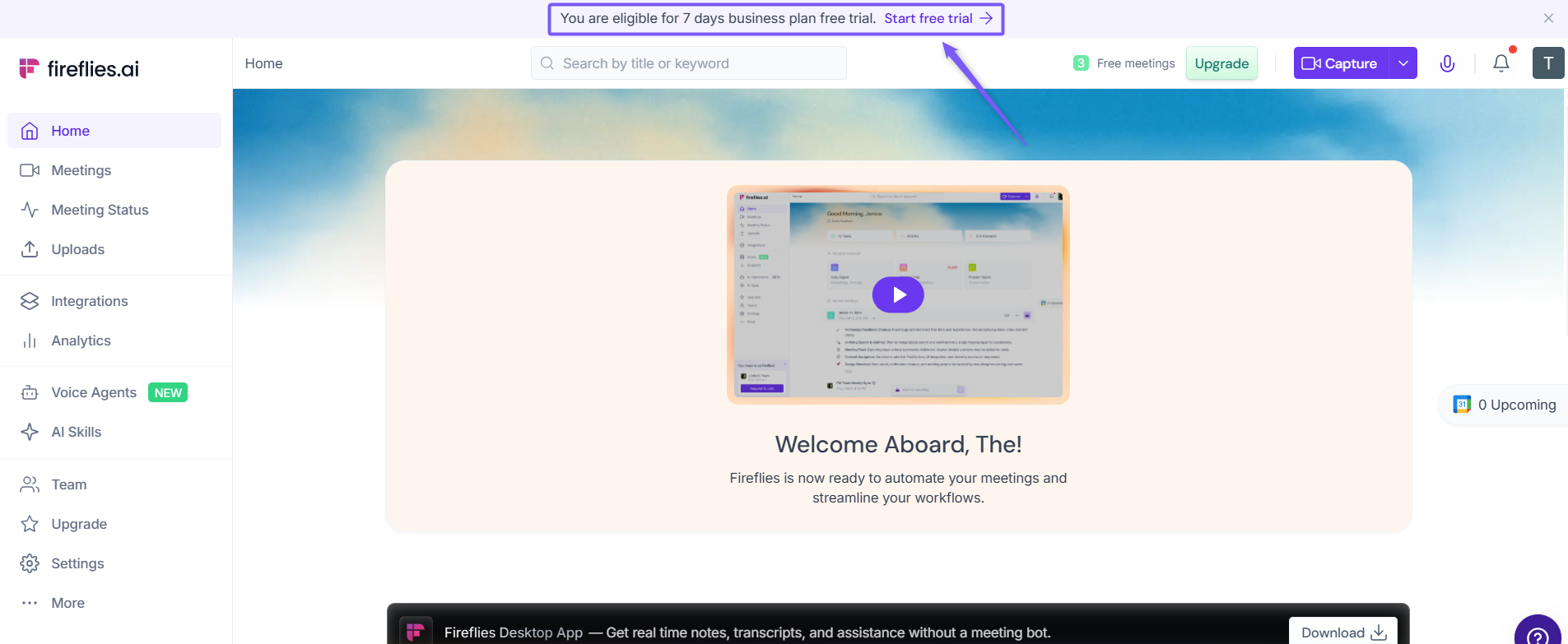The image size is (1568, 644).
Task: Select AI Skills in the sidebar
Action: click(x=114, y=432)
